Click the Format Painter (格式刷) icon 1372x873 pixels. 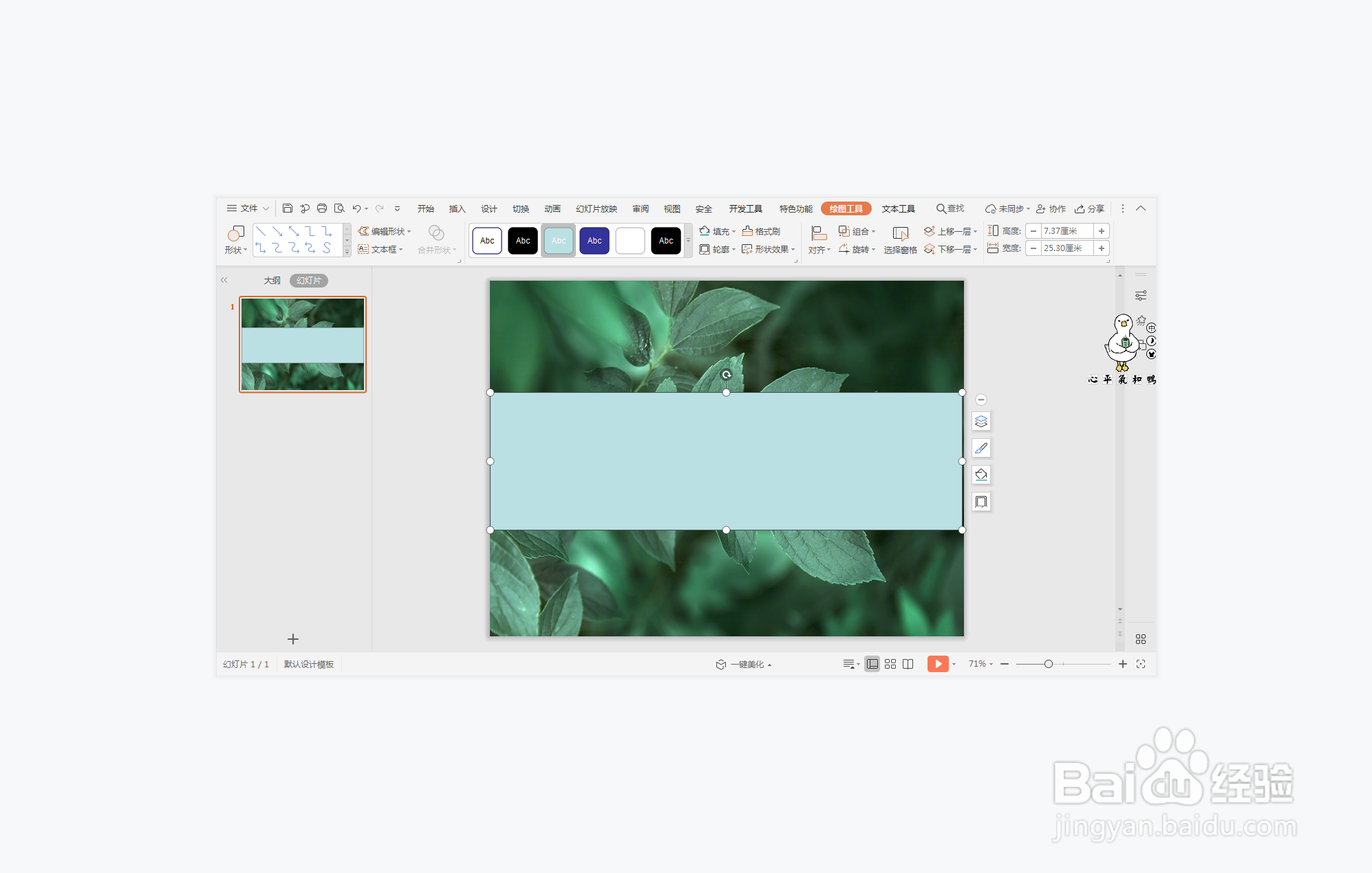(x=761, y=231)
